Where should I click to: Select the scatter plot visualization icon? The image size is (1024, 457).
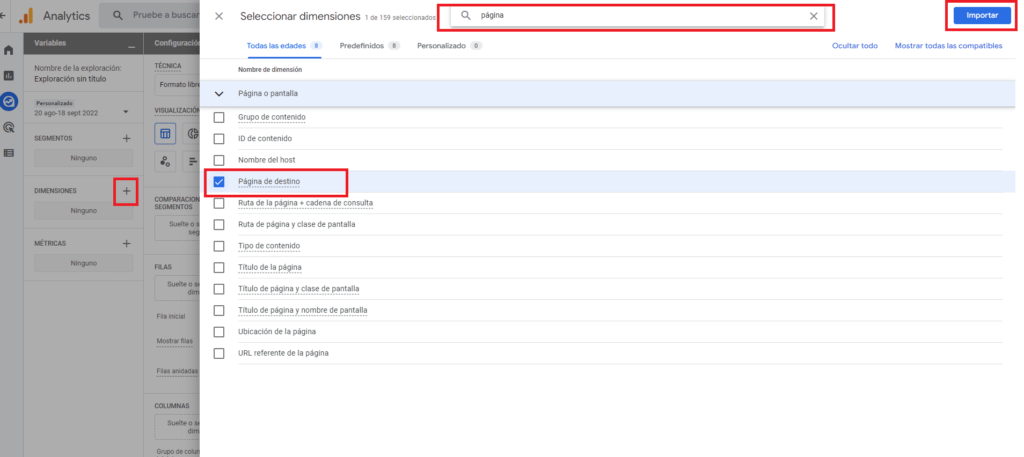coord(165,161)
